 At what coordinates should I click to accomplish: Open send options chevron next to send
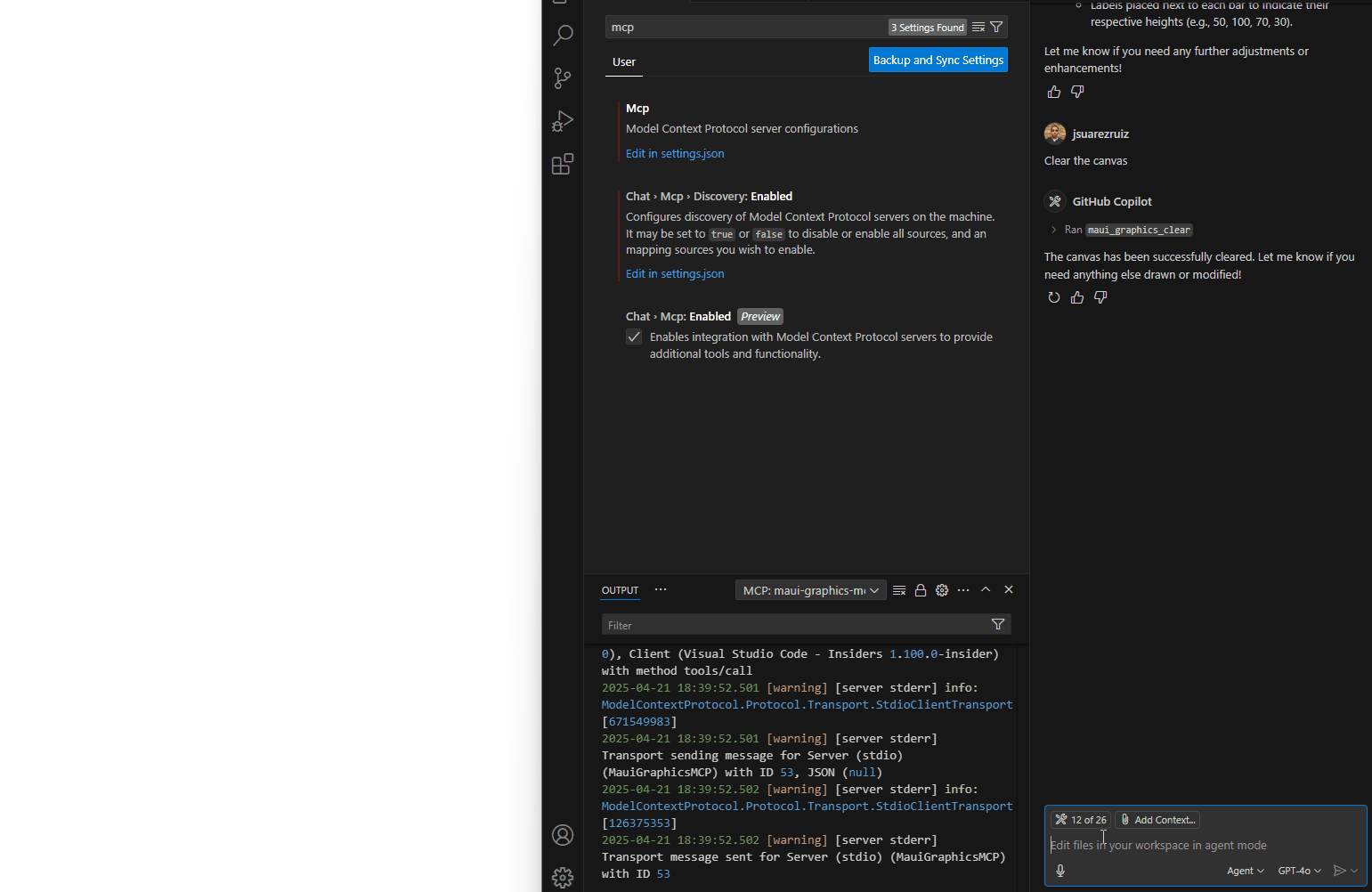[x=1354, y=871]
